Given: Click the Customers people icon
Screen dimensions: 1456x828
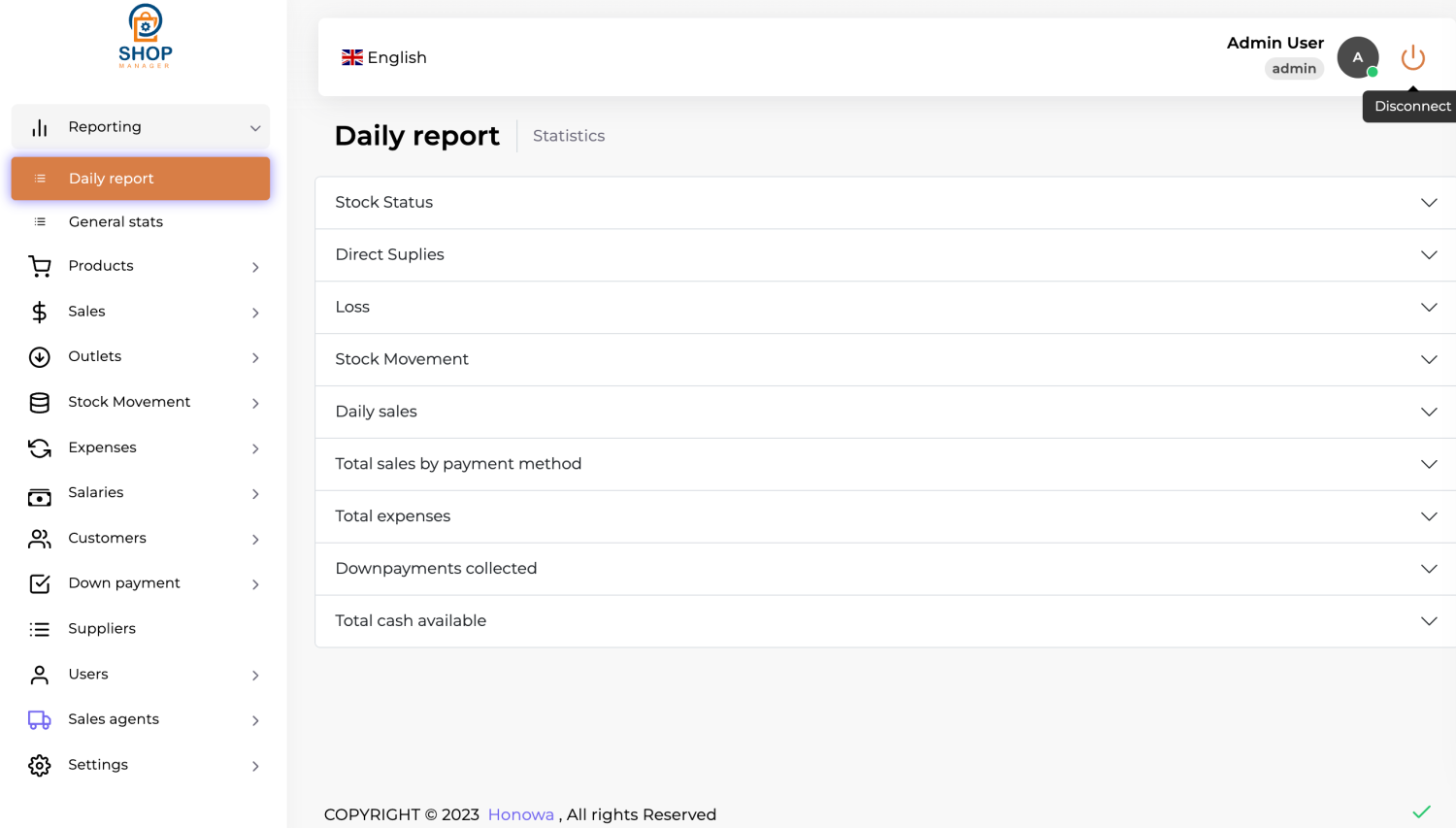Looking at the screenshot, I should pyautogui.click(x=40, y=539).
